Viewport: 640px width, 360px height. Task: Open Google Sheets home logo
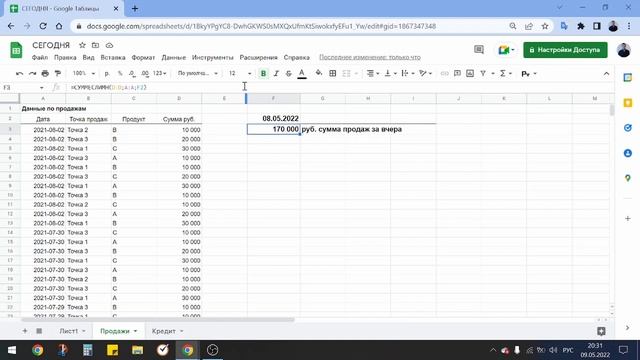[x=16, y=51]
